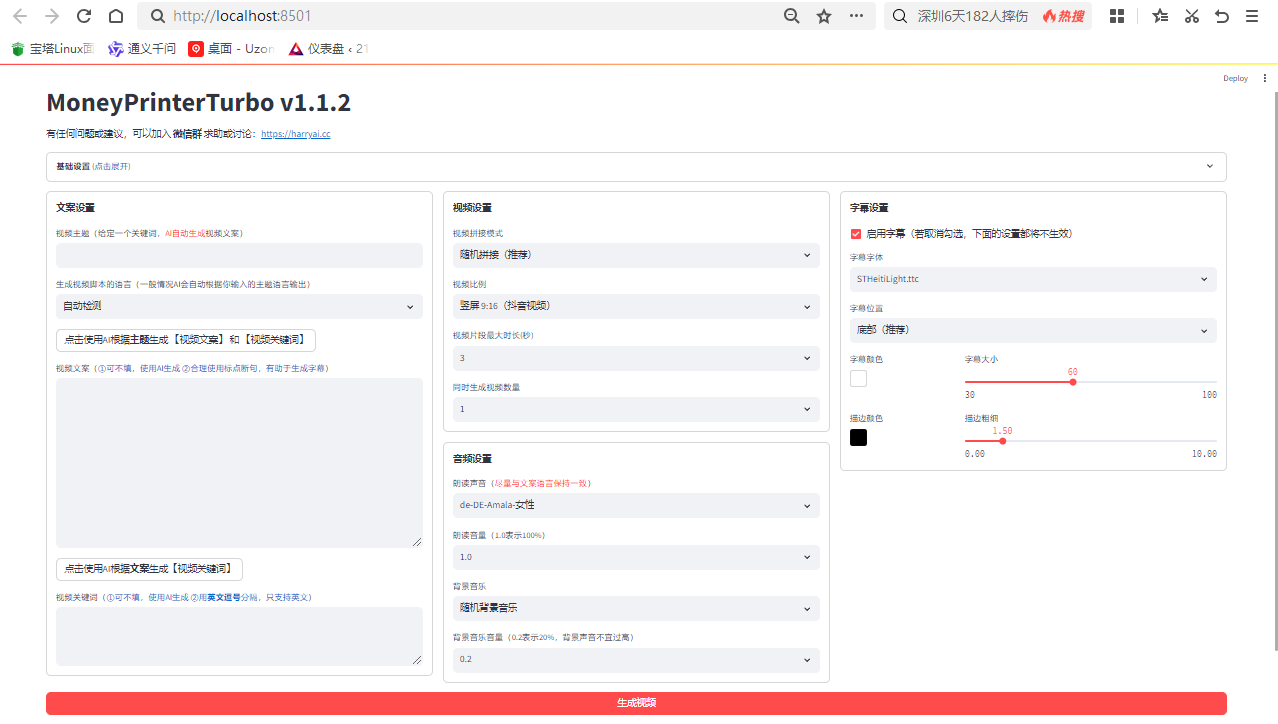The image size is (1278, 724).
Task: Open the 宝塔Linux bookmark
Action: [53, 48]
